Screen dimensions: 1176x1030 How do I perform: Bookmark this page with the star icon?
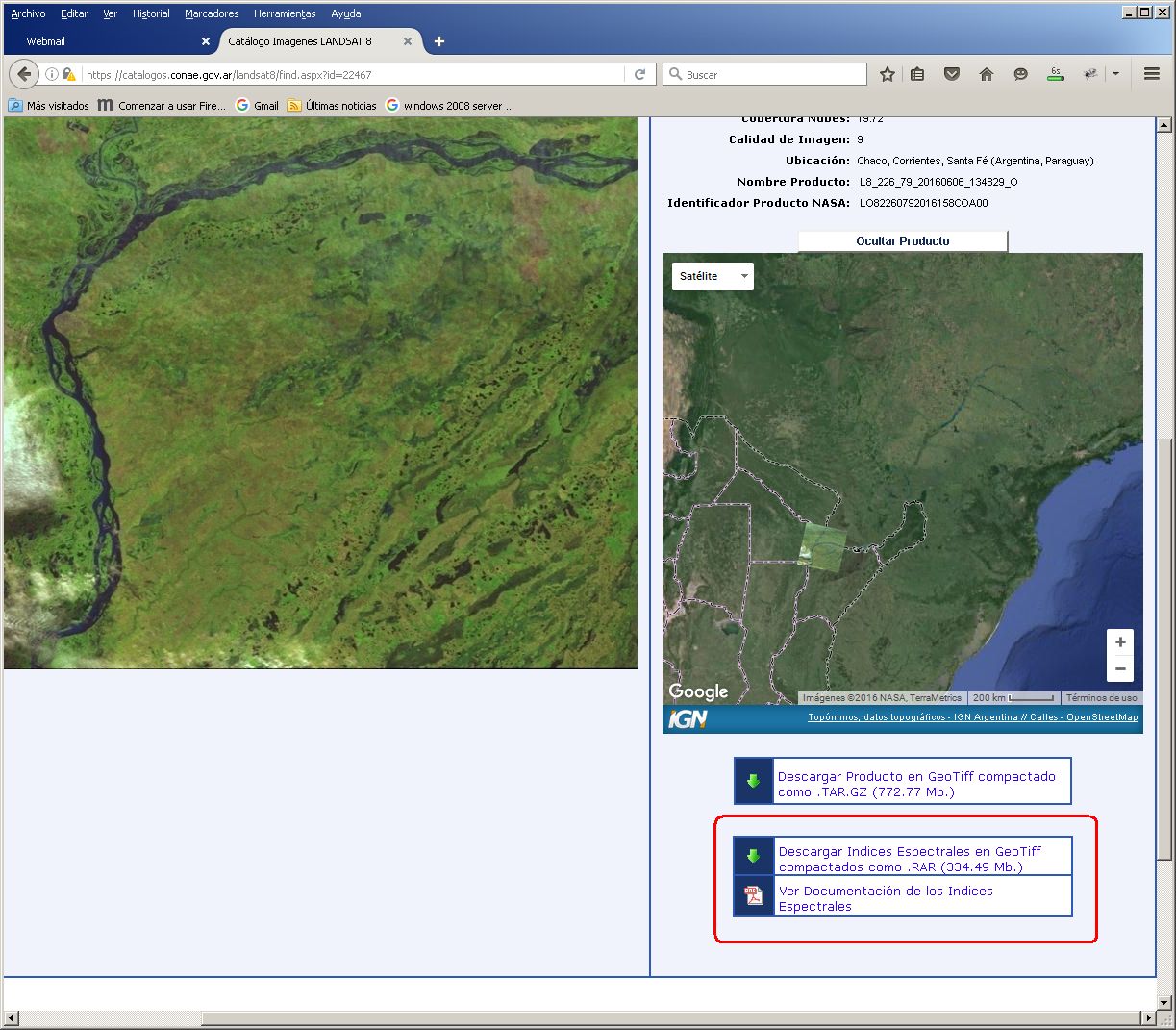coord(888,74)
